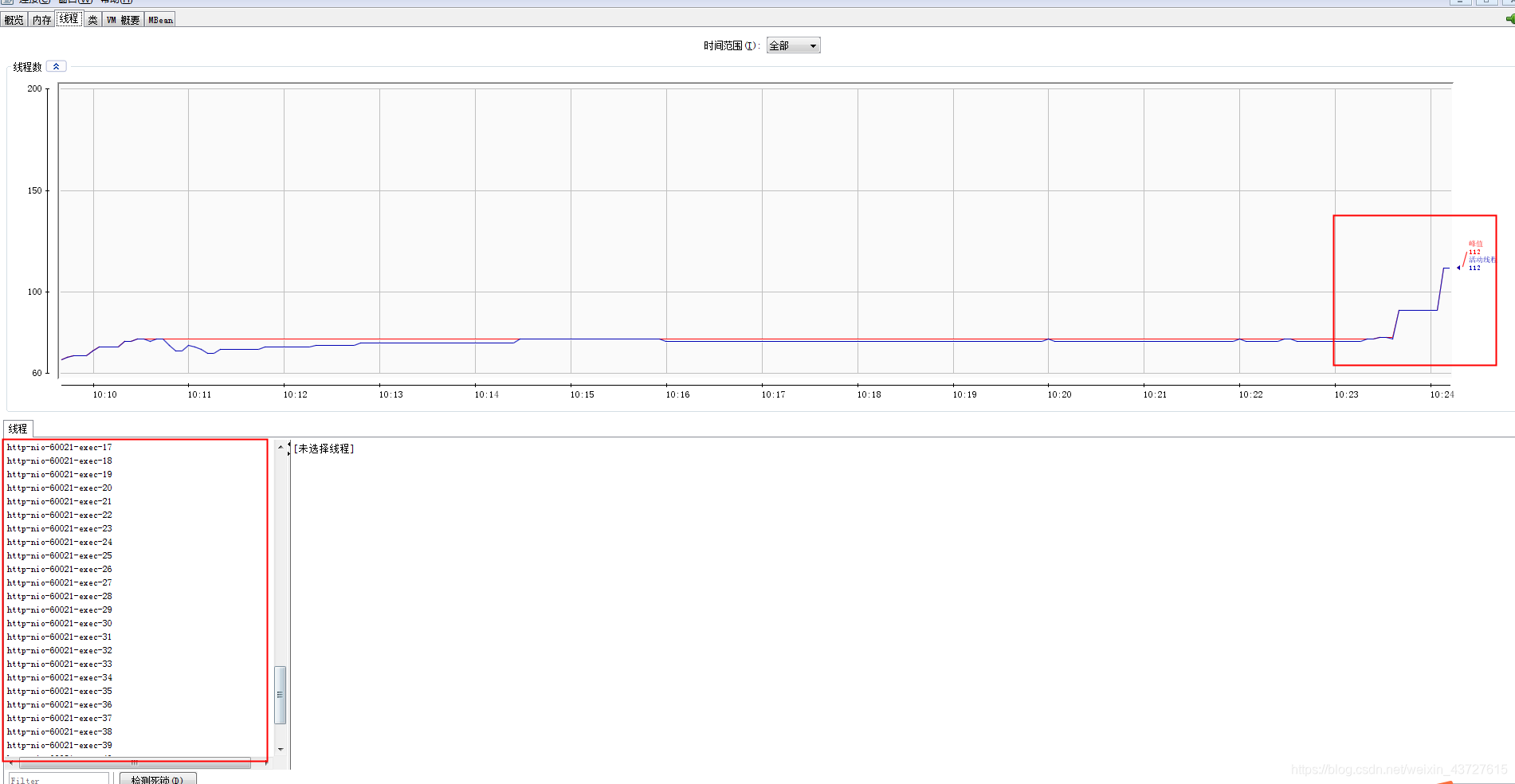The image size is (1515, 784).
Task: Select thread http-nio-60021-exec-29
Action: [60, 610]
